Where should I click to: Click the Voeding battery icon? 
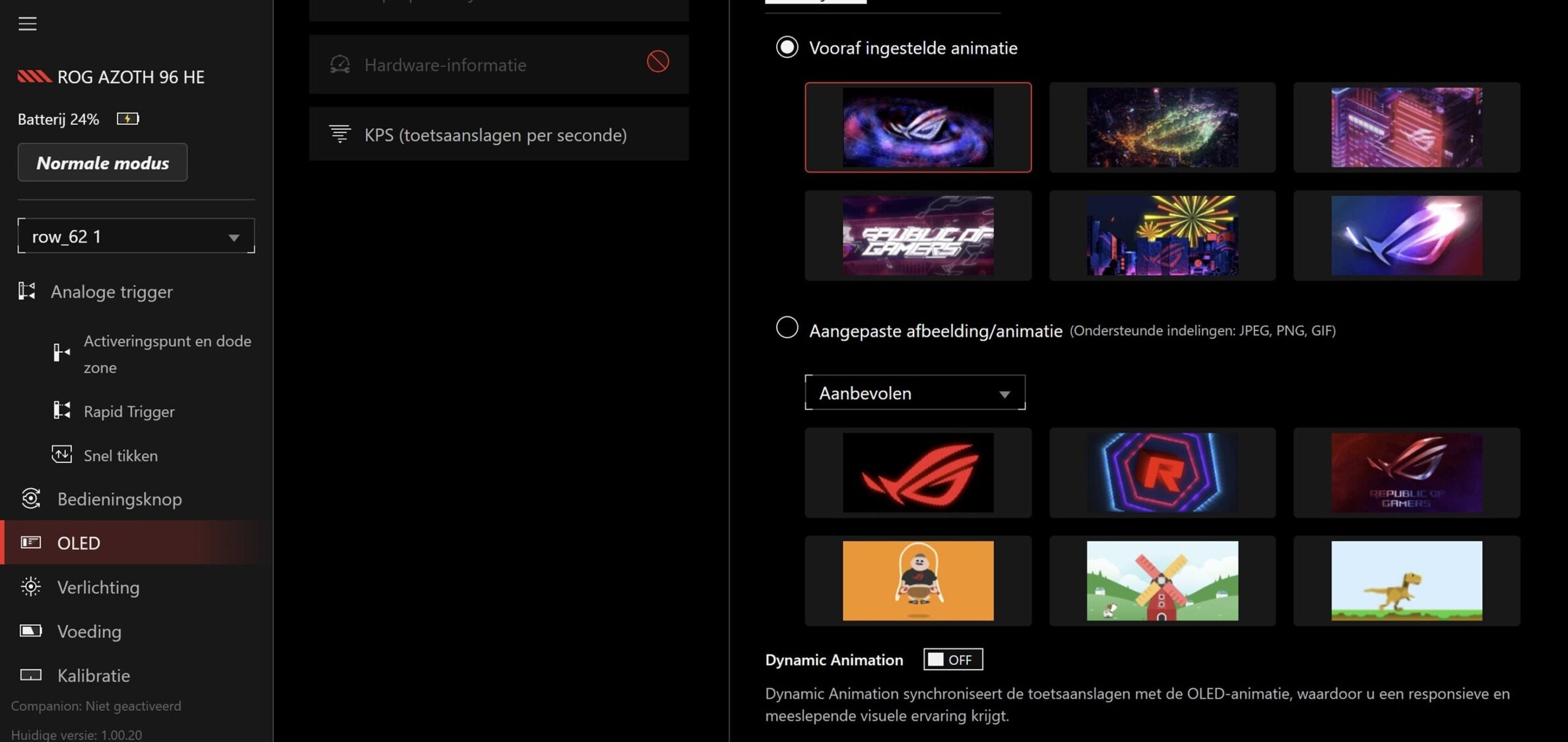30,631
